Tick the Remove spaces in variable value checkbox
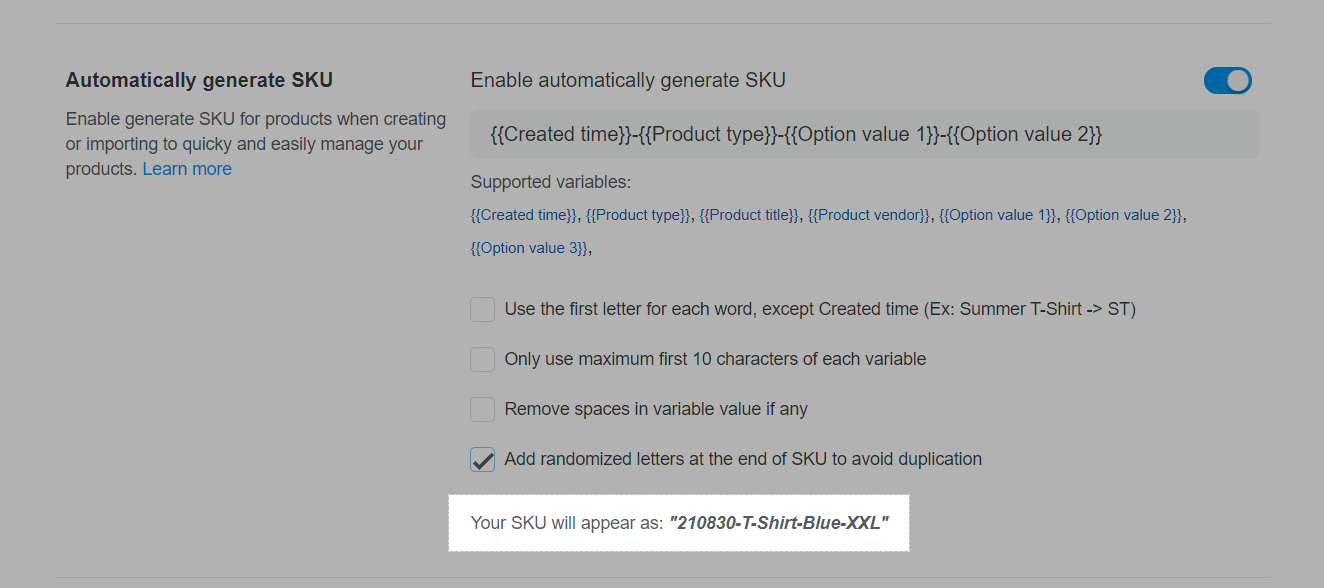Viewport: 1324px width, 588px height. 483,409
